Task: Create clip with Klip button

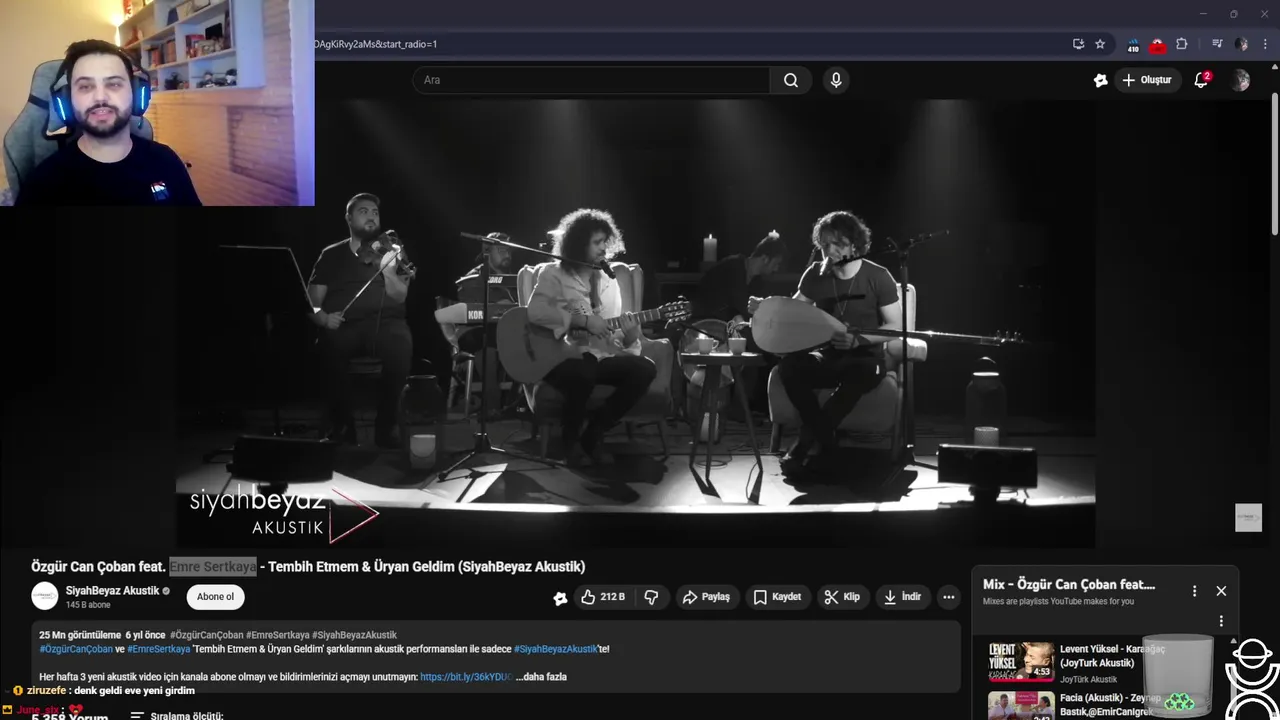Action: point(842,597)
